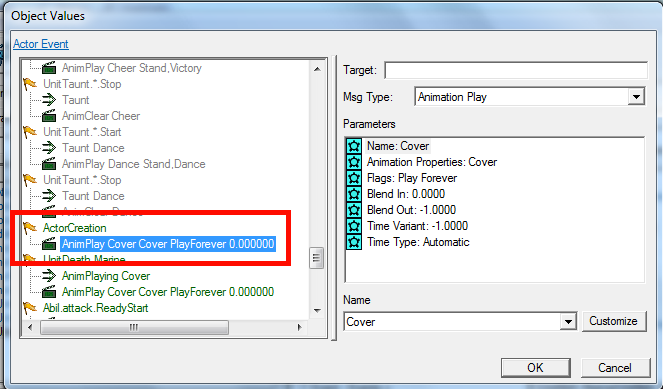Select the Blend In: 0.0000 parameter

[x=406, y=194]
